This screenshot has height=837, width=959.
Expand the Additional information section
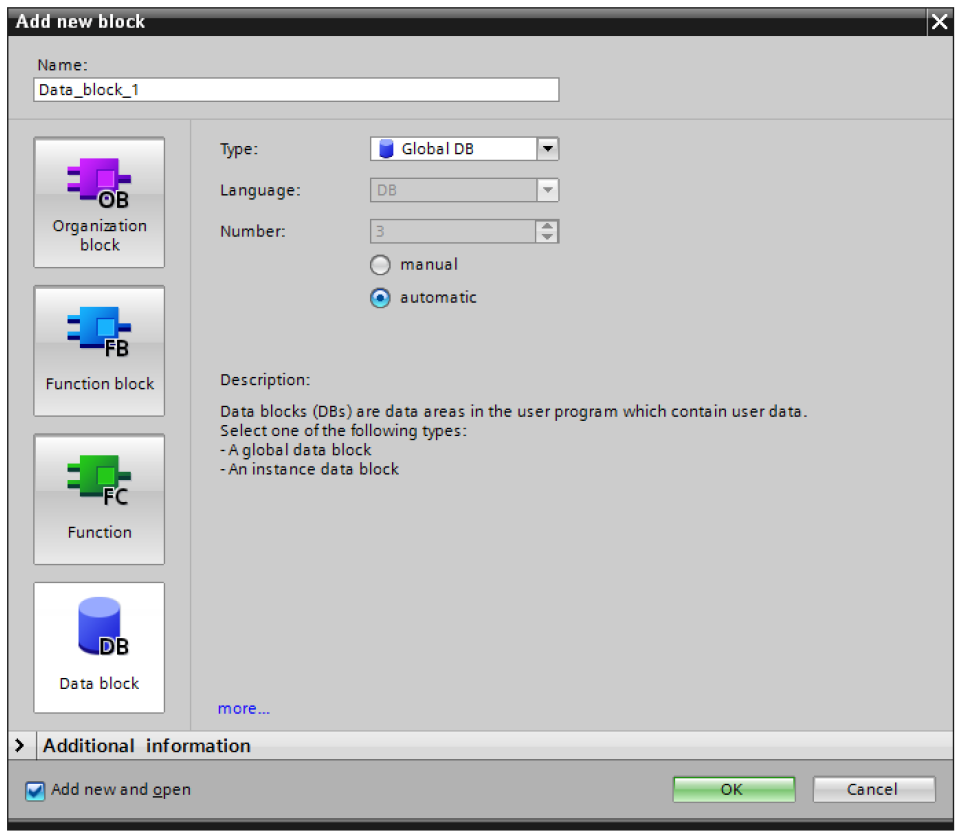coord(20,746)
